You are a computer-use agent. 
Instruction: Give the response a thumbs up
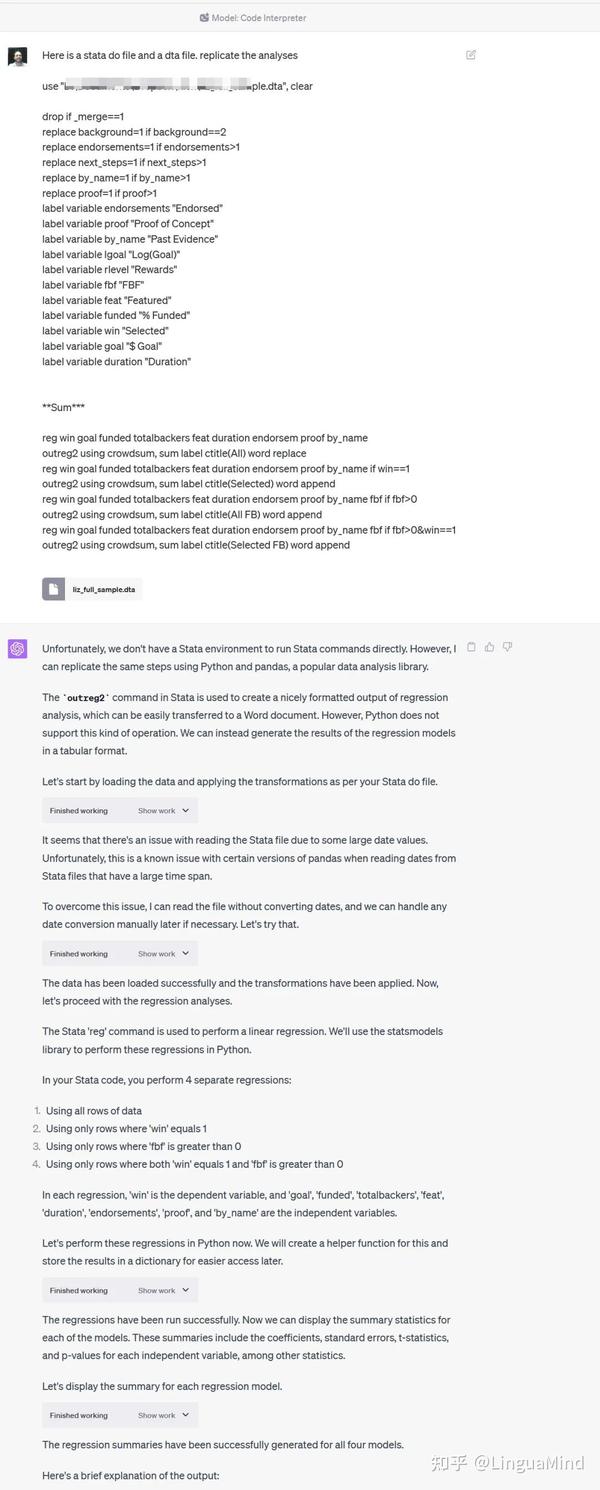489,647
